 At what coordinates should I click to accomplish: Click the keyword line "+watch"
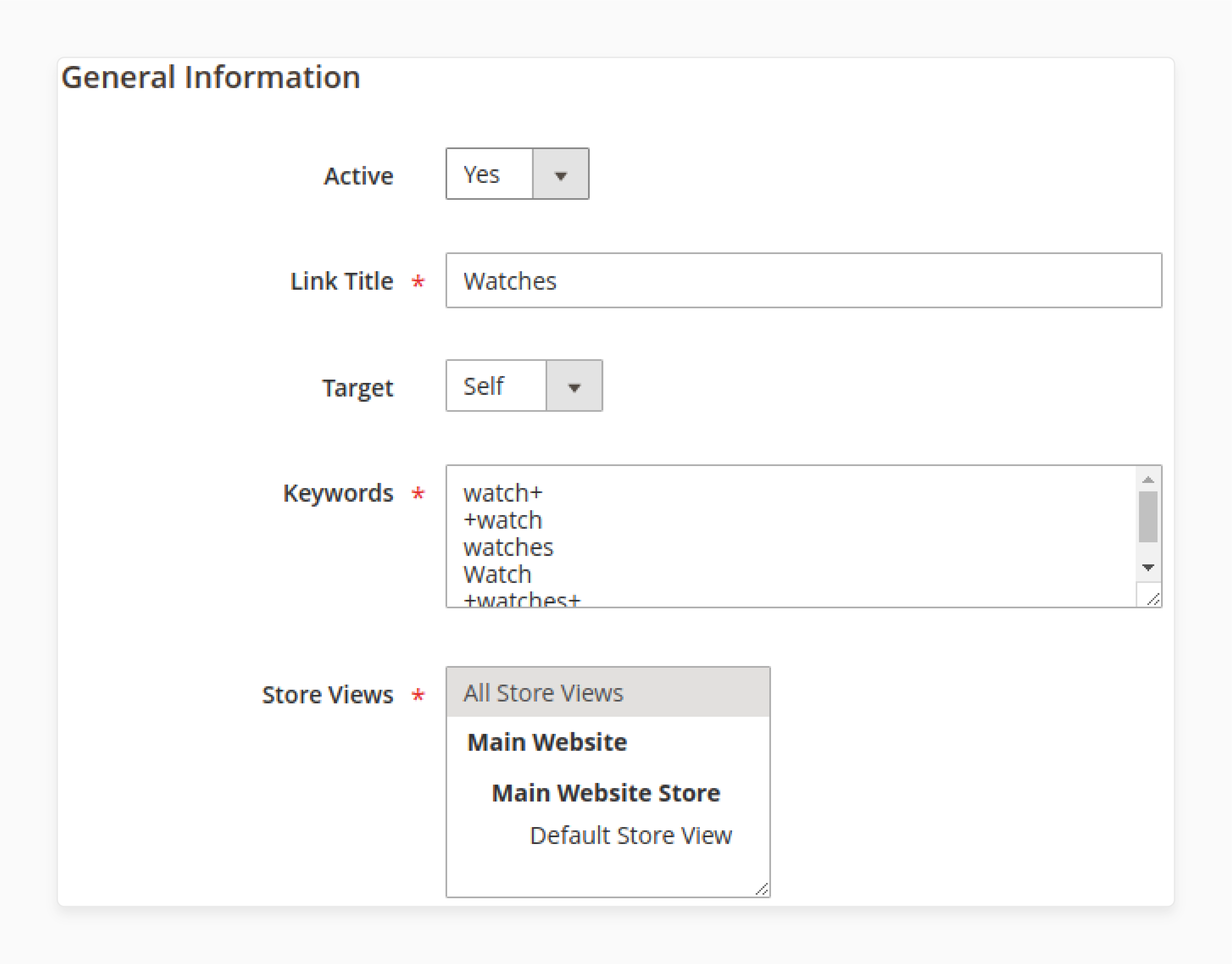[x=502, y=520]
